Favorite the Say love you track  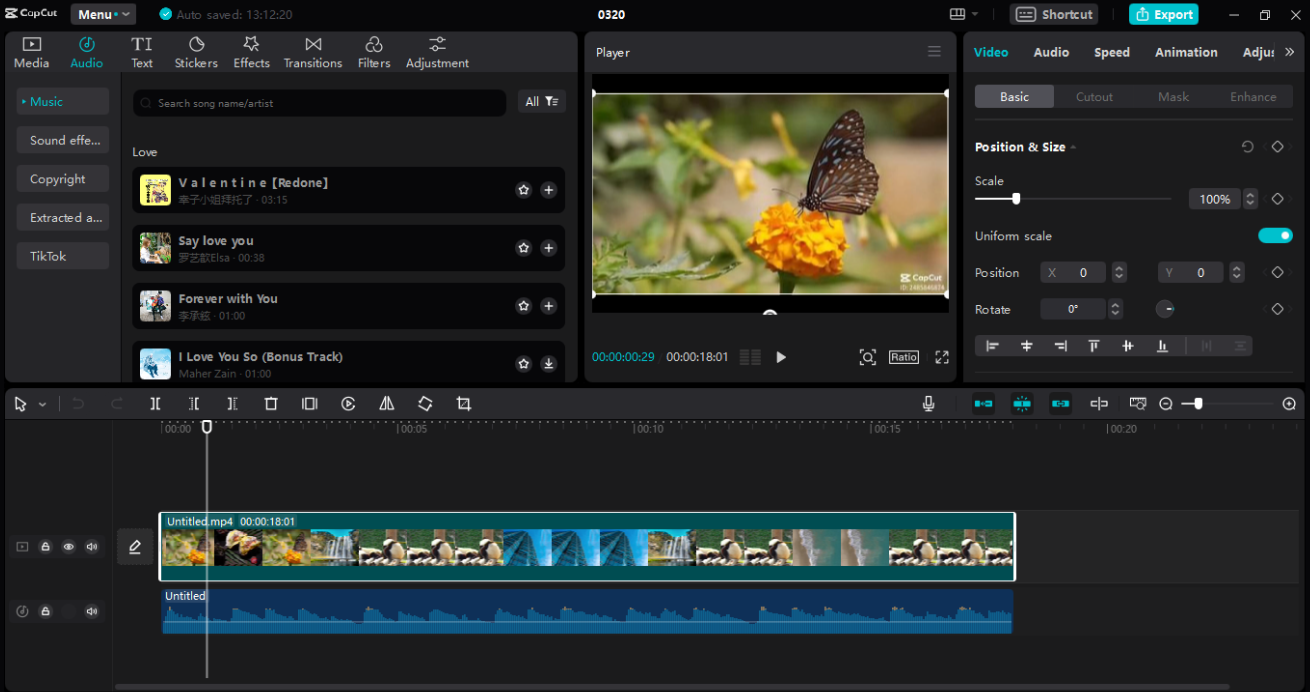(x=523, y=248)
